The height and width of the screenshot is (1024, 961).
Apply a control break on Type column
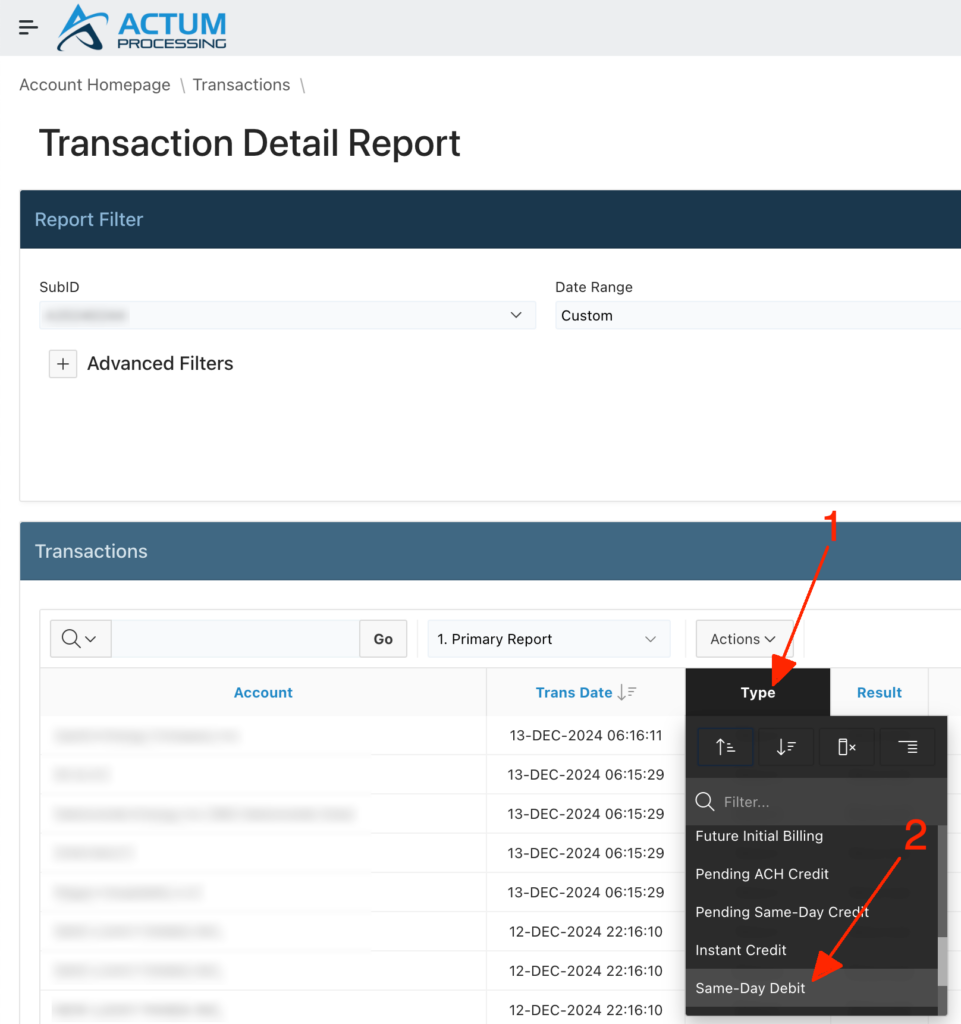tap(908, 746)
